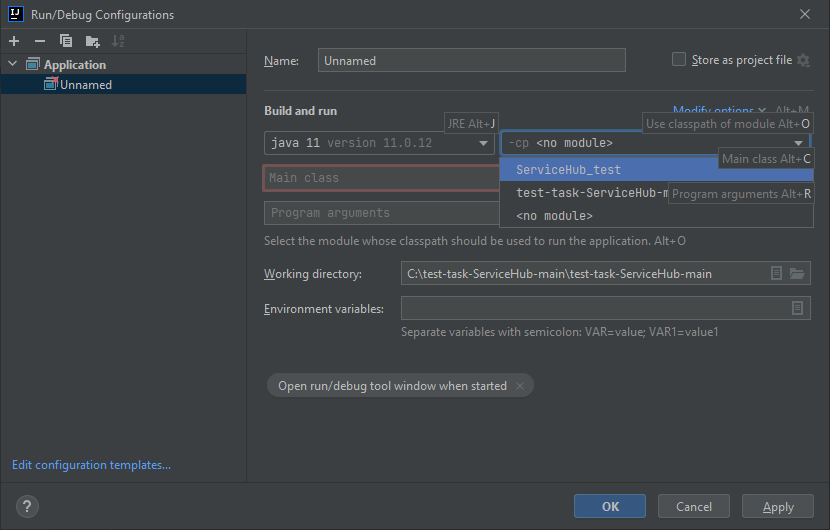Open the help question mark button

coord(27,506)
